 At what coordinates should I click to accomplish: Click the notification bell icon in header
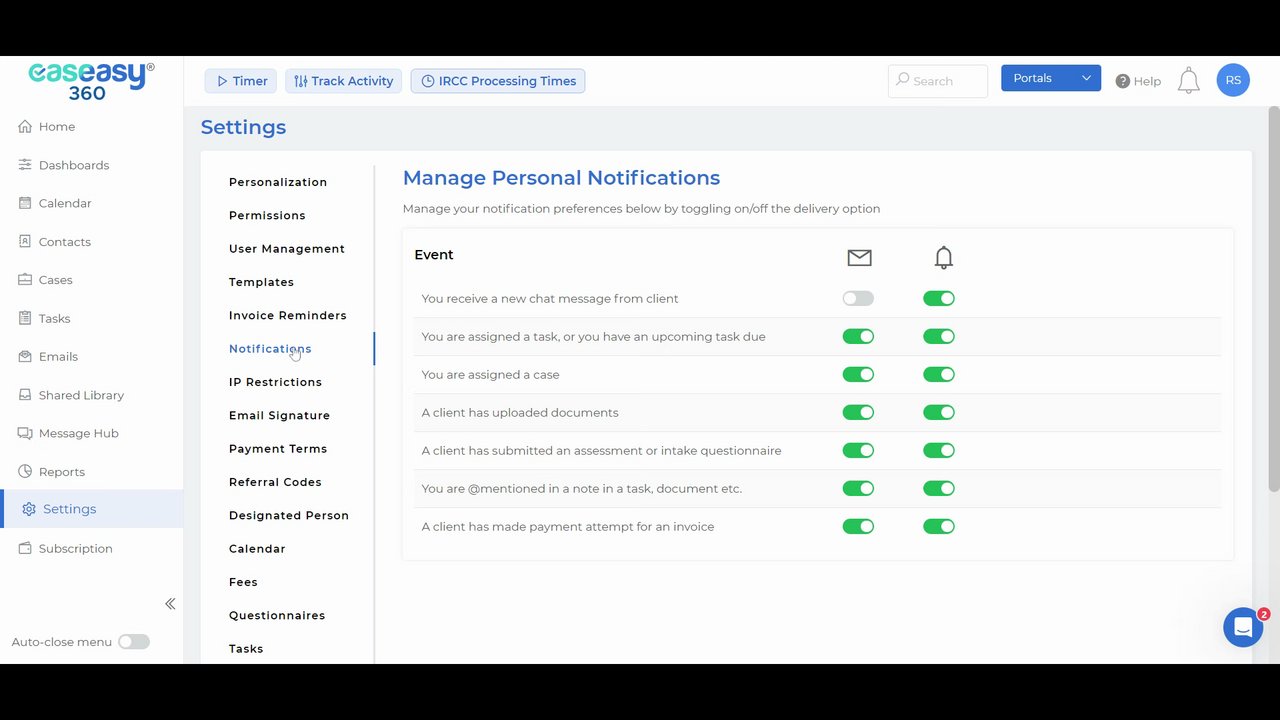[1188, 81]
